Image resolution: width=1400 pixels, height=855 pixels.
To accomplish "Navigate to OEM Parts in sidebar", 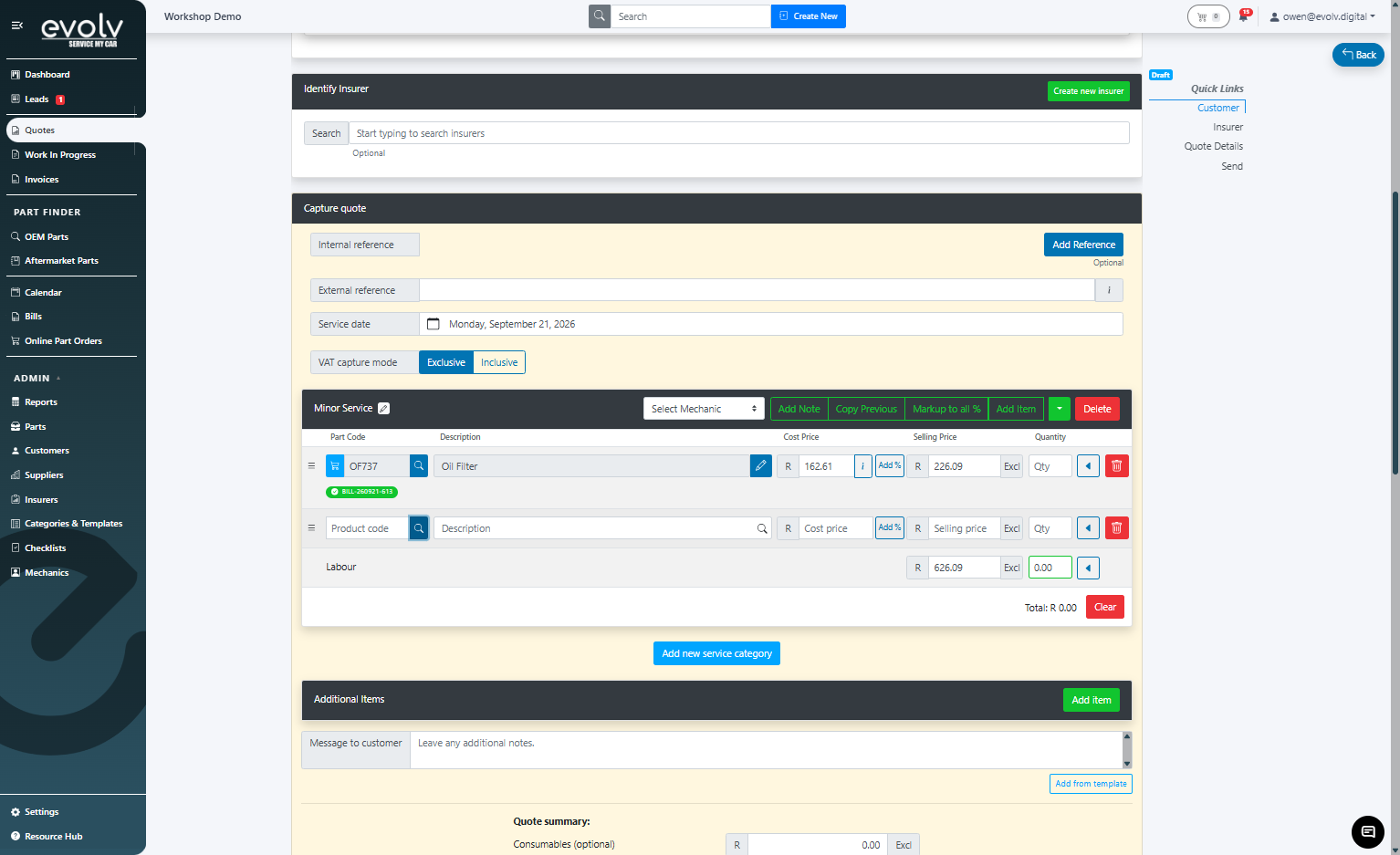I will click(x=47, y=237).
